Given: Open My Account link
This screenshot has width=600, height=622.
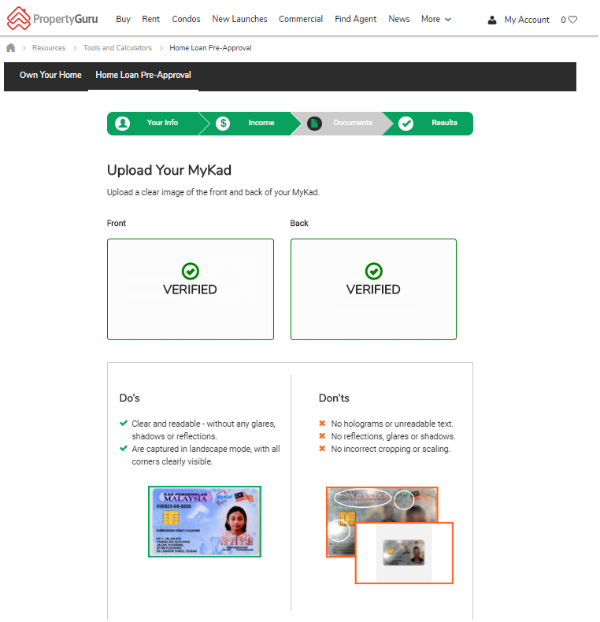Looking at the screenshot, I should (527, 20).
